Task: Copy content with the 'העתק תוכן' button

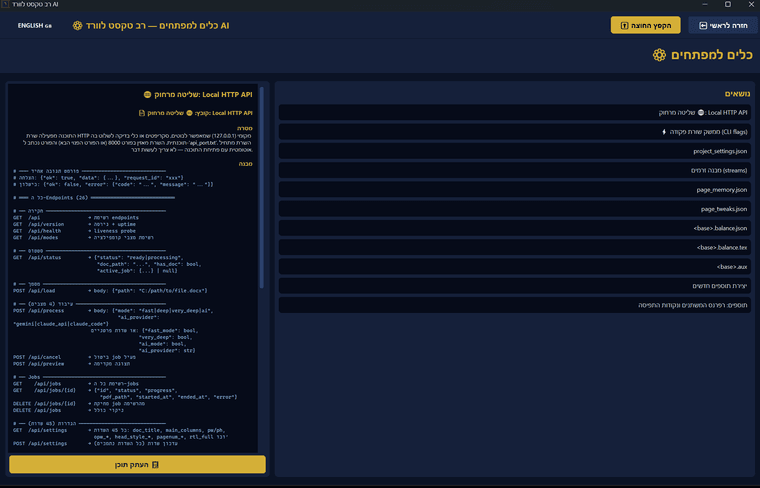Action: click(x=137, y=464)
